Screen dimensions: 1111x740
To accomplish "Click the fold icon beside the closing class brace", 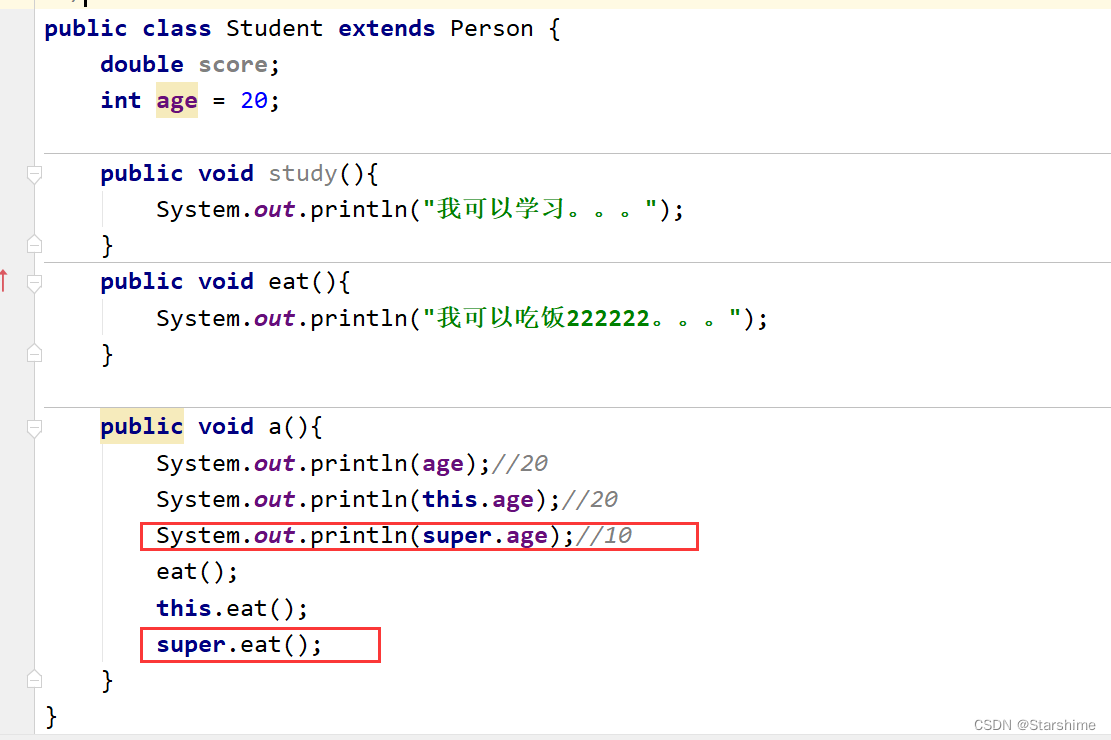I will coord(34,679).
